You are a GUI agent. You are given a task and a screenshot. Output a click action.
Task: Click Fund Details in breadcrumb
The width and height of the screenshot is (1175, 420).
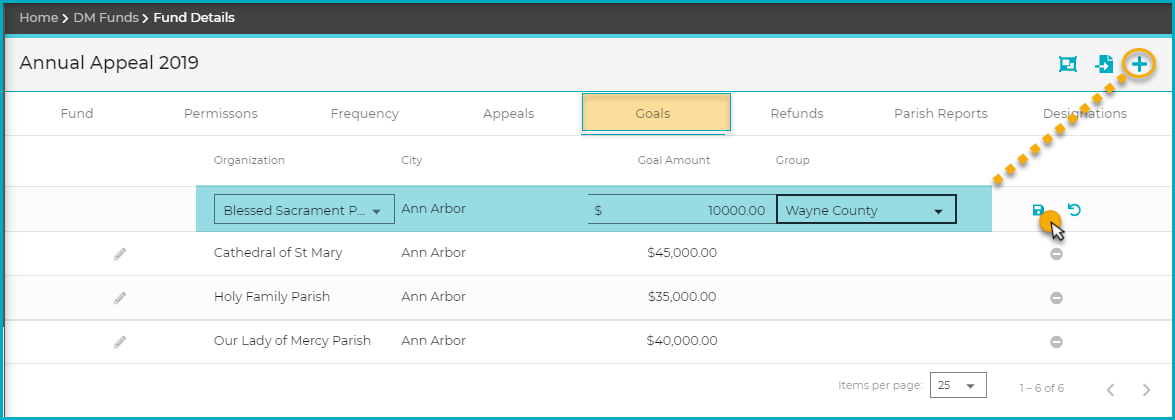coord(194,17)
